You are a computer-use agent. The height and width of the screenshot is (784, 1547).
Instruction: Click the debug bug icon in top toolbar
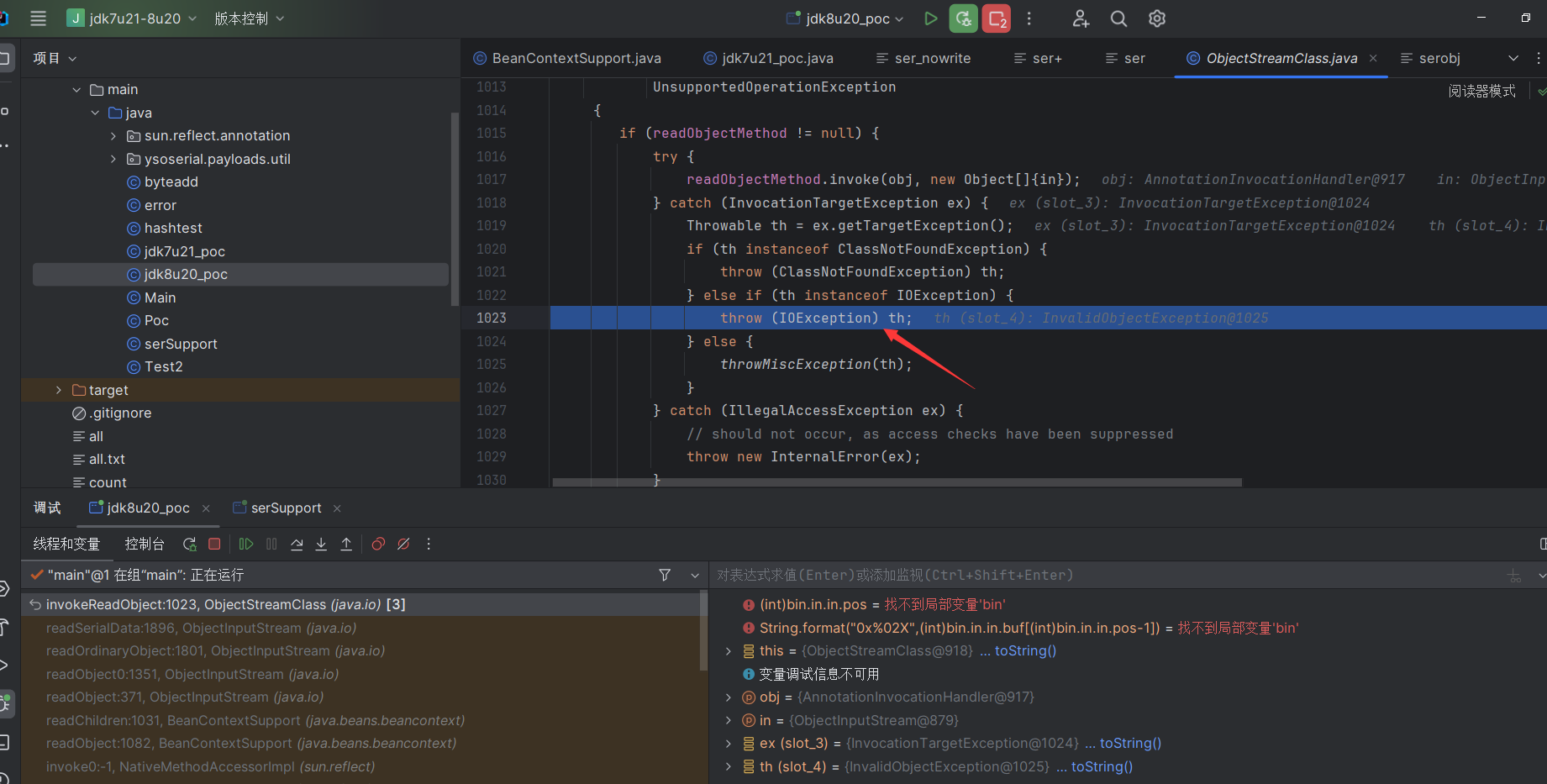click(x=963, y=18)
